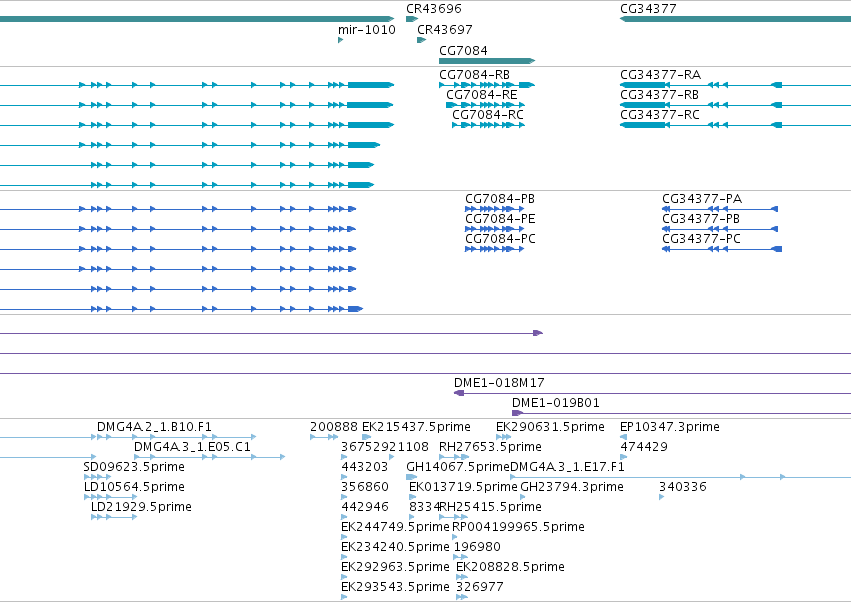This screenshot has width=851, height=602.
Task: Click feature 474429
Action: coord(644,447)
